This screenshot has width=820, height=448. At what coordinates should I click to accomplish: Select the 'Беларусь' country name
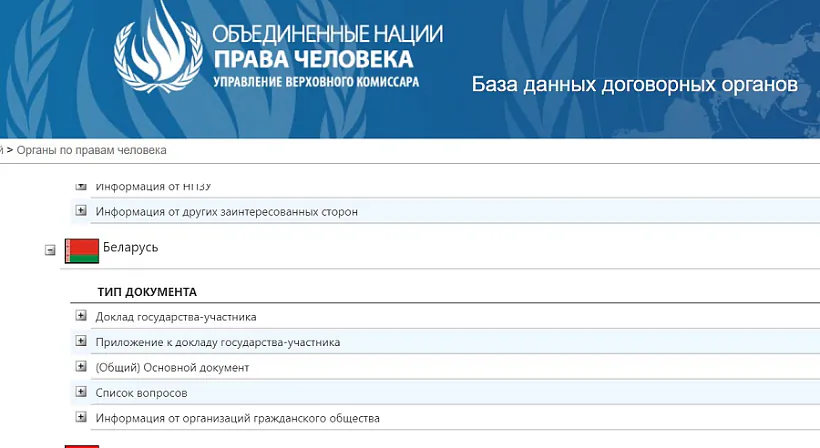tap(130, 246)
